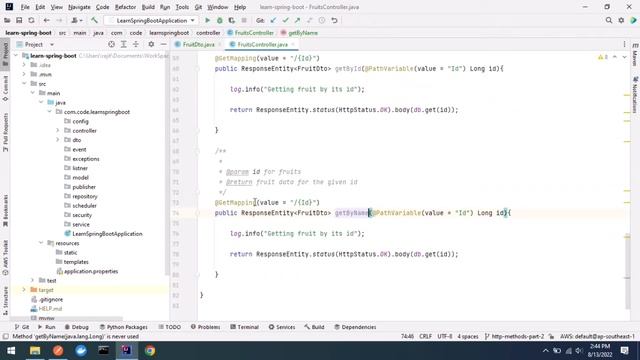
Task: Open the File menu
Action: point(25,7)
